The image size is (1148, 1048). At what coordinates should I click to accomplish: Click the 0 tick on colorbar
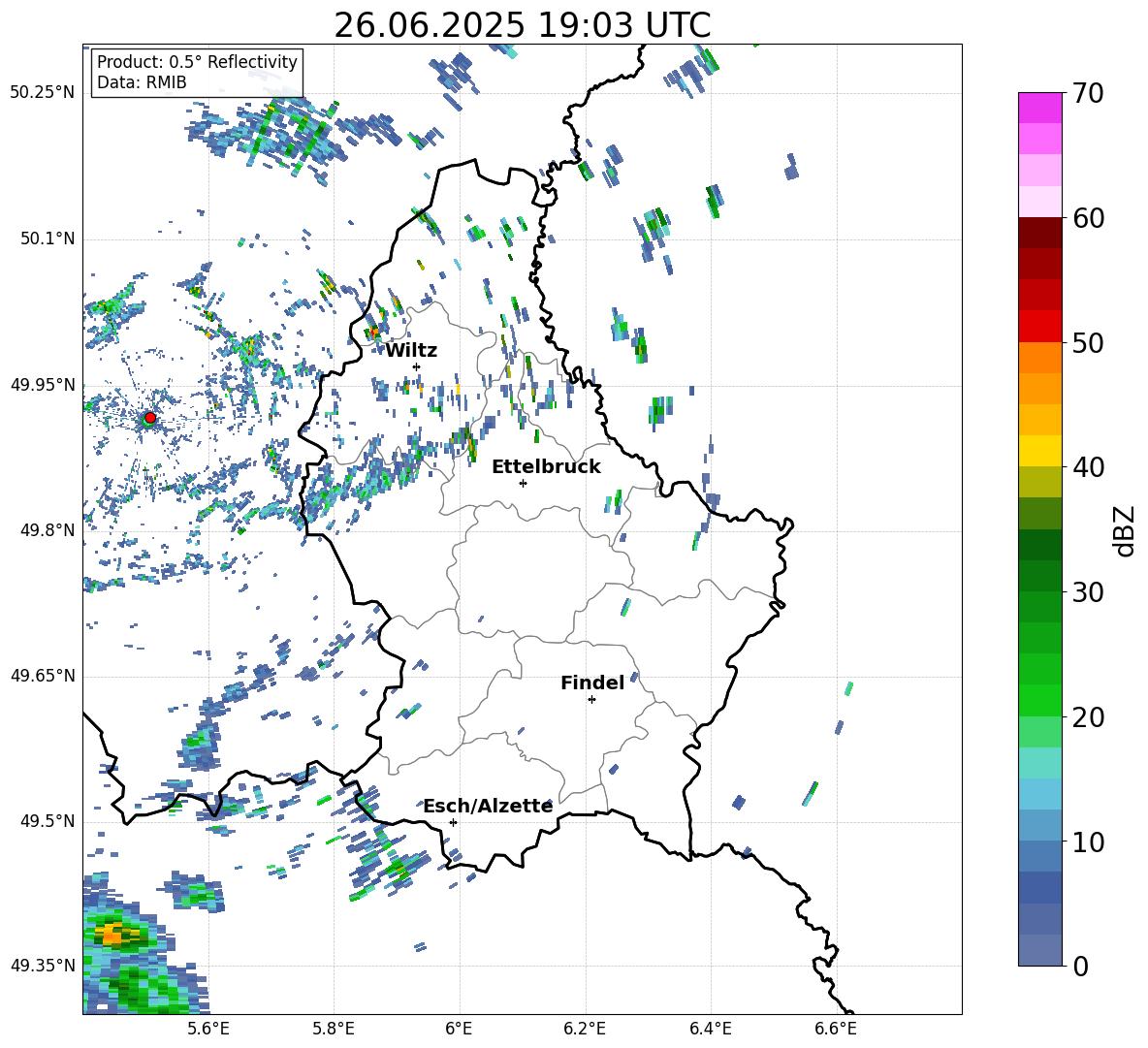tap(1080, 966)
